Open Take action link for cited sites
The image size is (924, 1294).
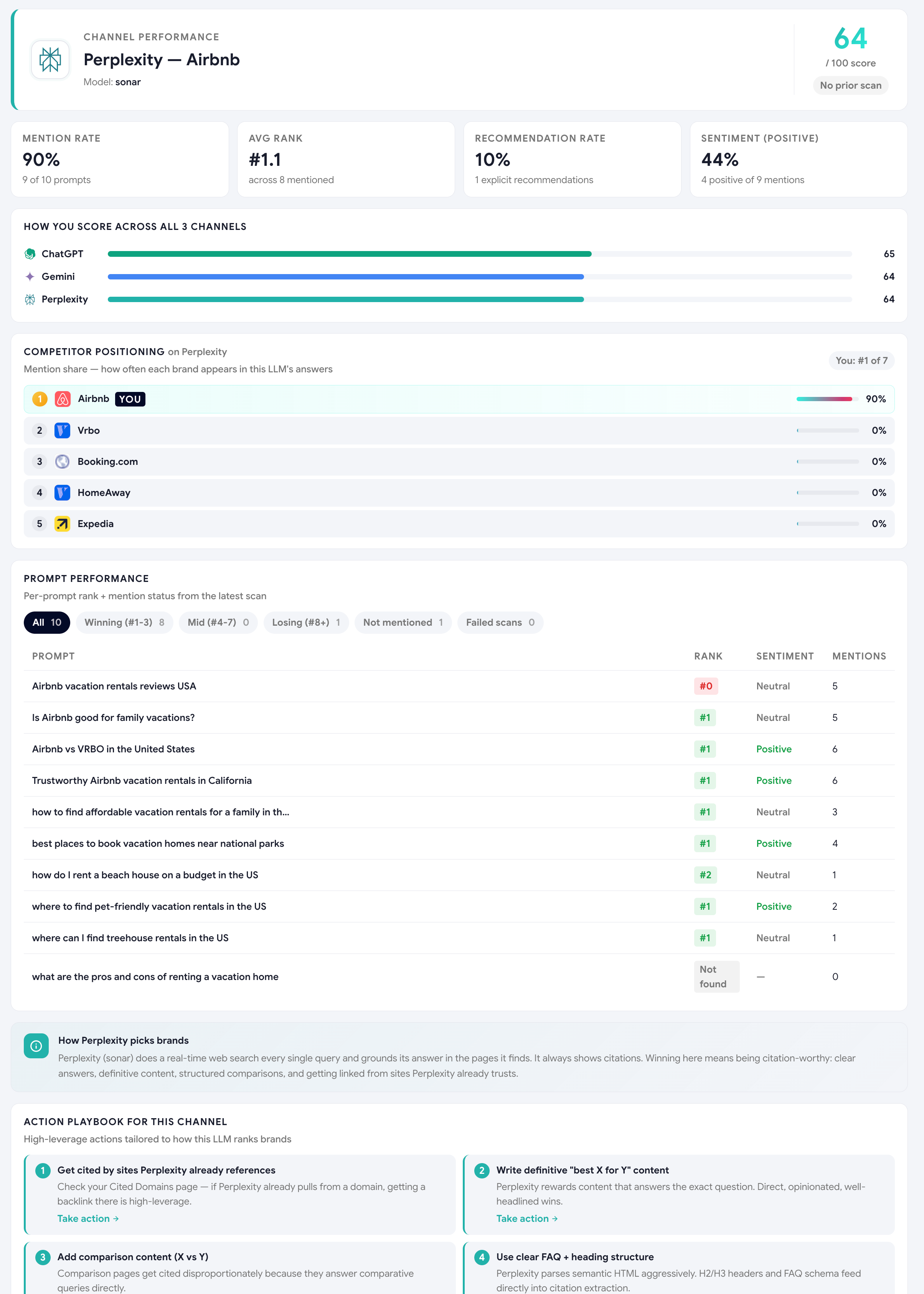(x=88, y=1218)
